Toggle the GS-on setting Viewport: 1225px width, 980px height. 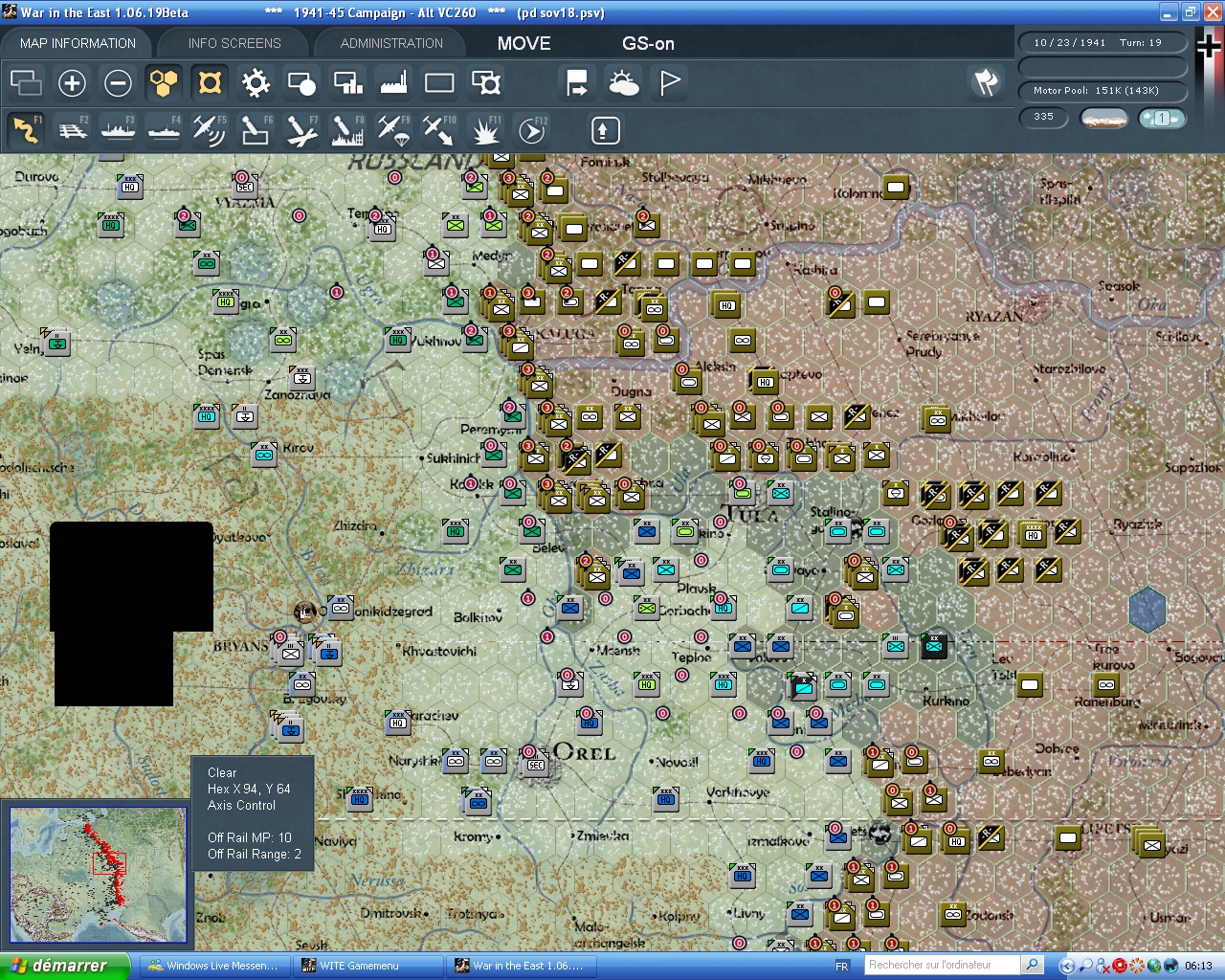pos(648,43)
